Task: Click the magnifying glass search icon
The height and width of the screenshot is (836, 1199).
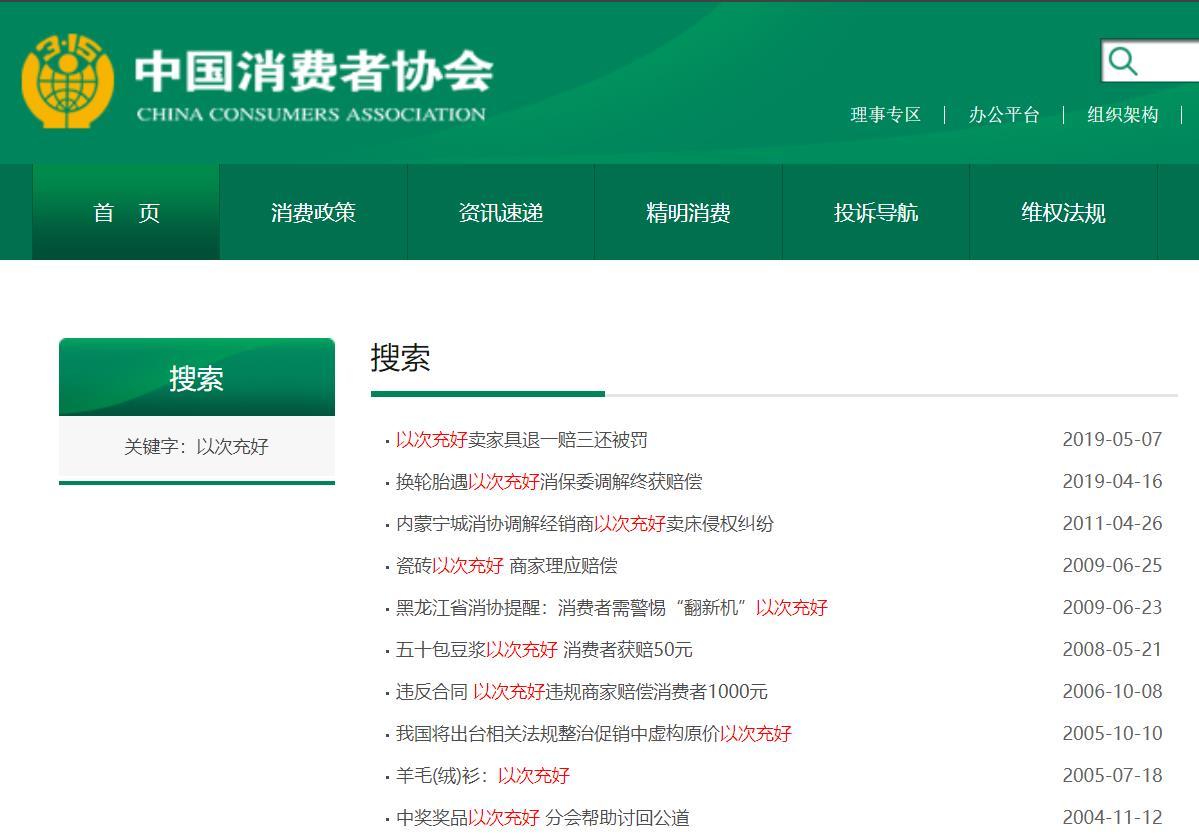Action: point(1123,62)
